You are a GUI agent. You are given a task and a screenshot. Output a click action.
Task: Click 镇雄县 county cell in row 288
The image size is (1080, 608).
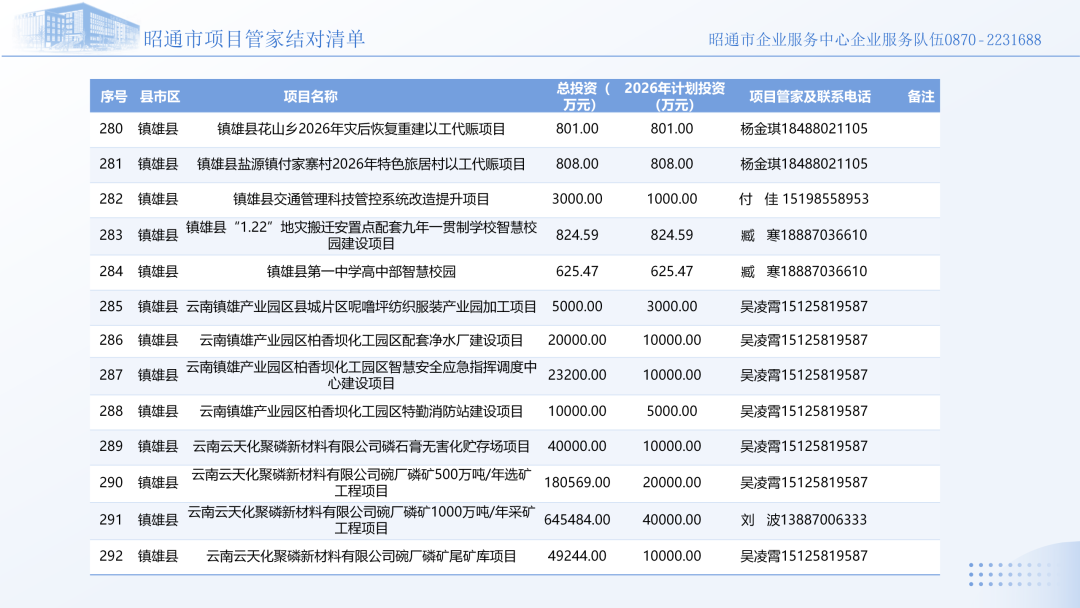coord(158,411)
